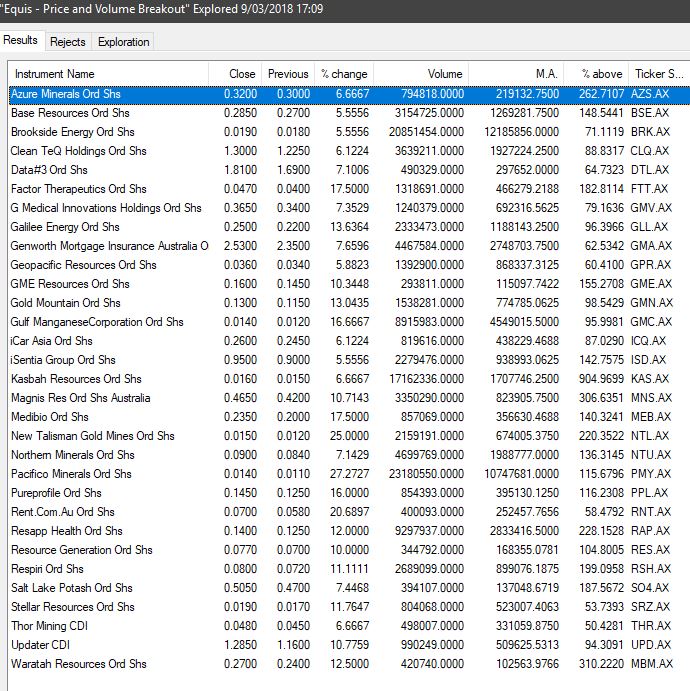Select iSentia Group Ord Shs row
Viewport: 690px width, 691px height.
349,360
